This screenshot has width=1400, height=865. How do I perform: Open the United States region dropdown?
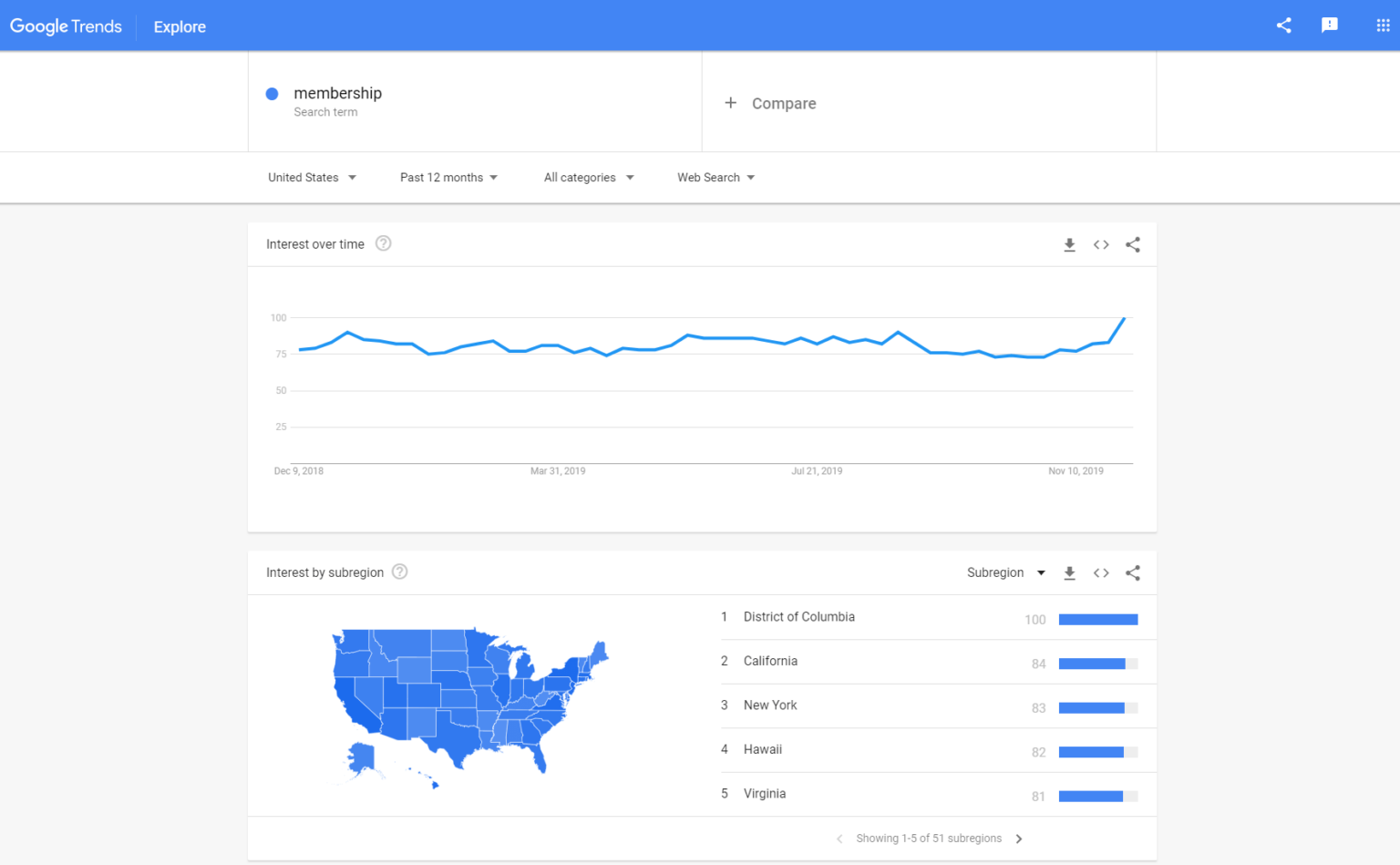click(x=311, y=177)
